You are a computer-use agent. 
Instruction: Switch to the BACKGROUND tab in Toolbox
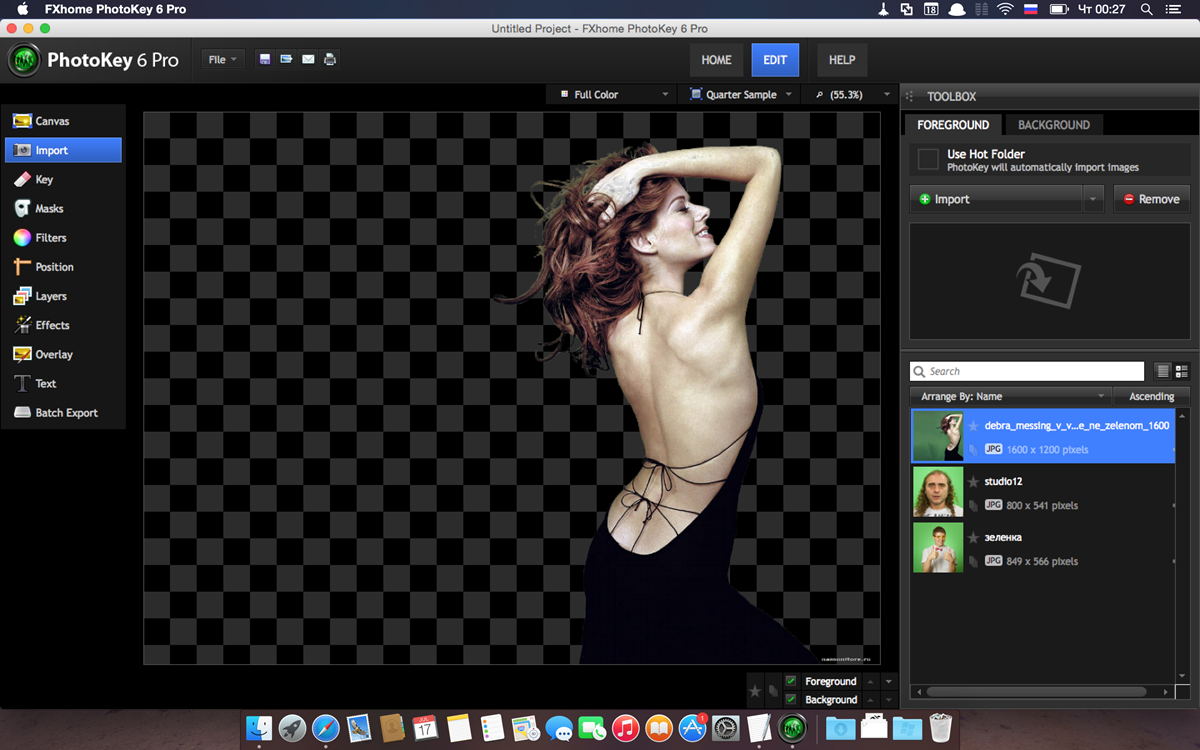click(x=1053, y=125)
